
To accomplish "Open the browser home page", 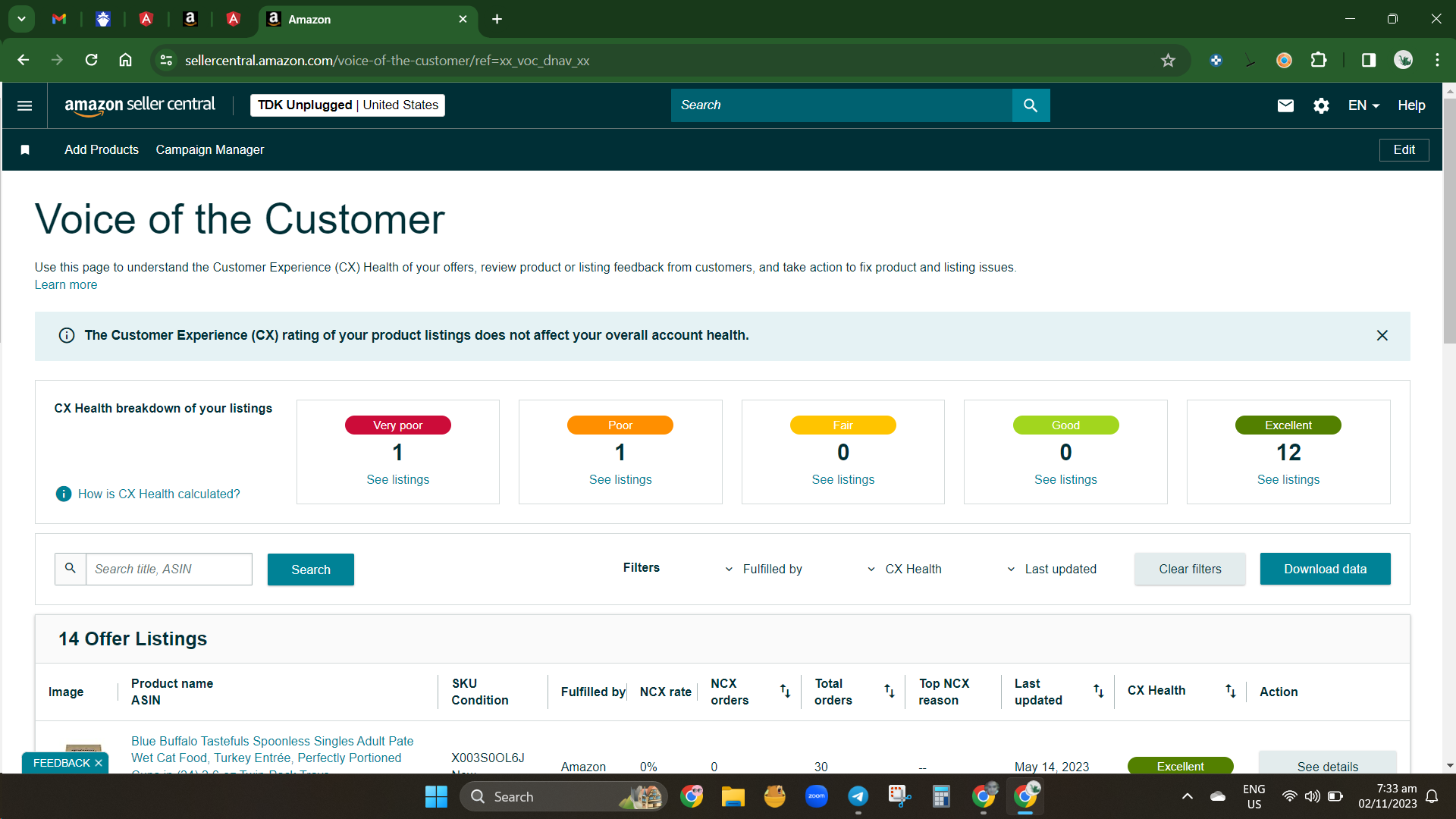I will point(126,60).
